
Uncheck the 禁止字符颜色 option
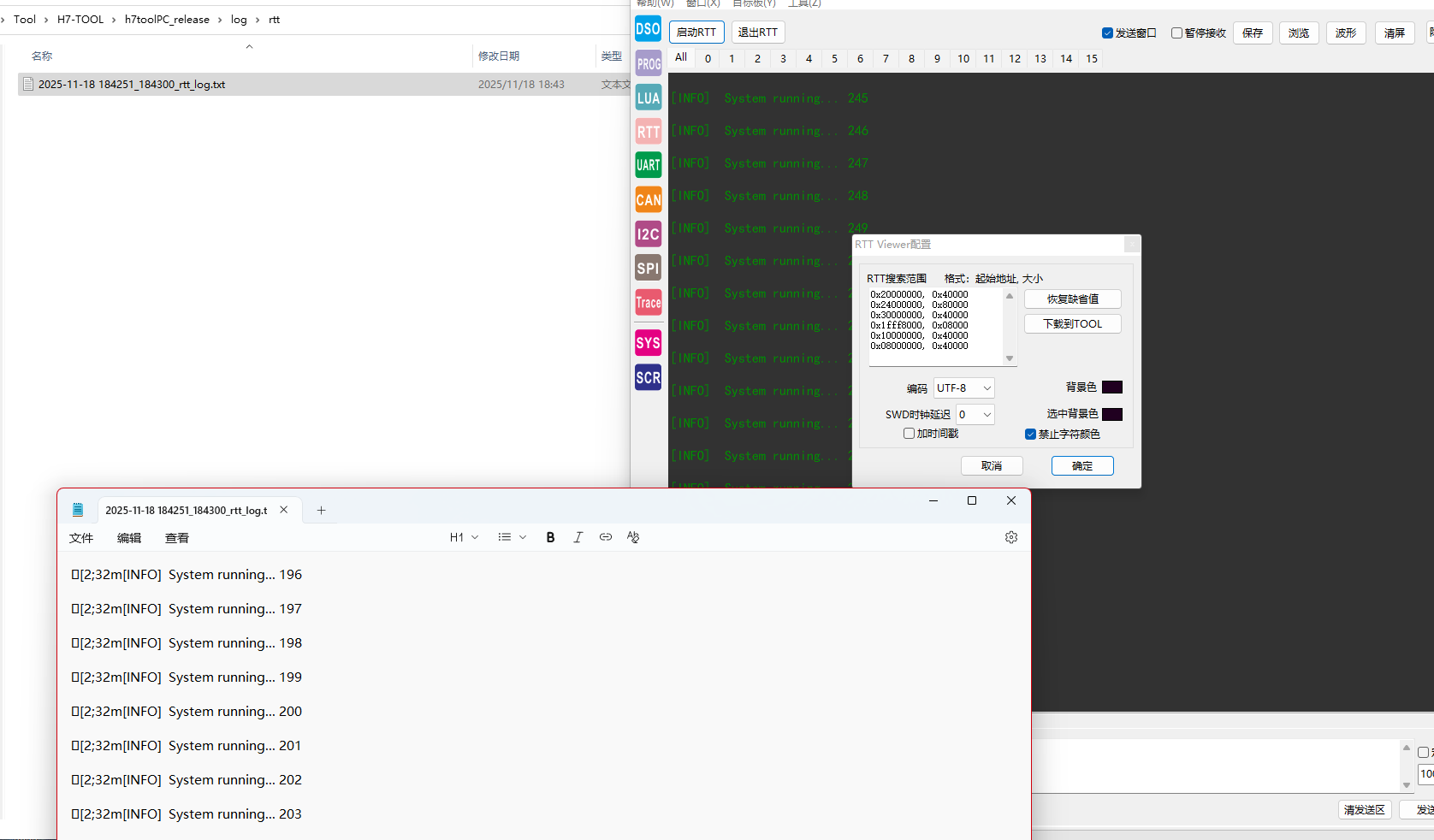click(x=1031, y=434)
